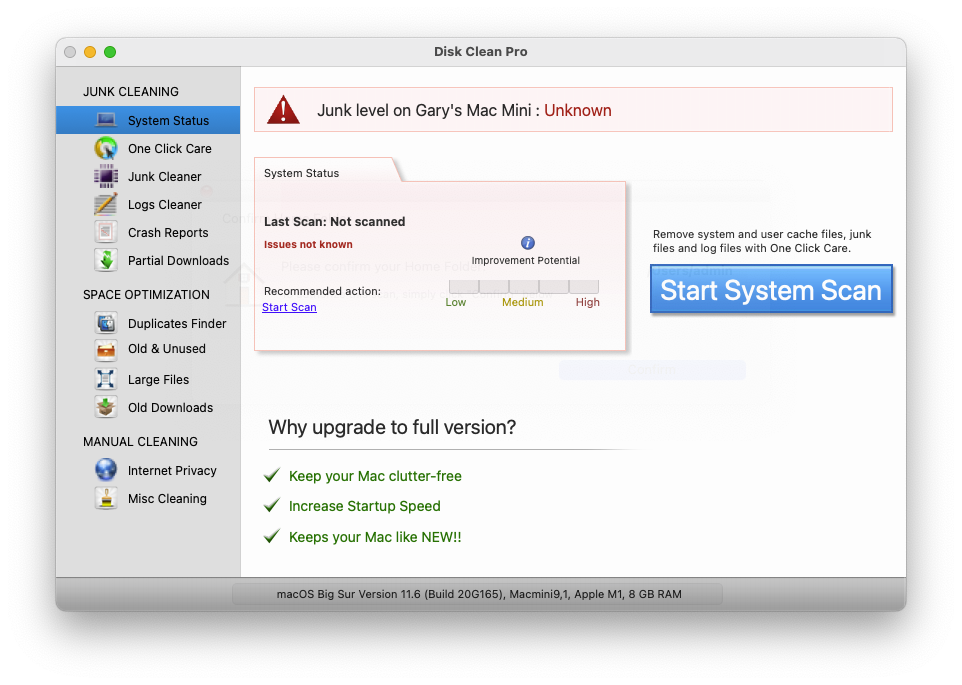Viewport: 962px width, 685px height.
Task: Click the SPACE OPTIMIZATION section header
Action: (146, 294)
